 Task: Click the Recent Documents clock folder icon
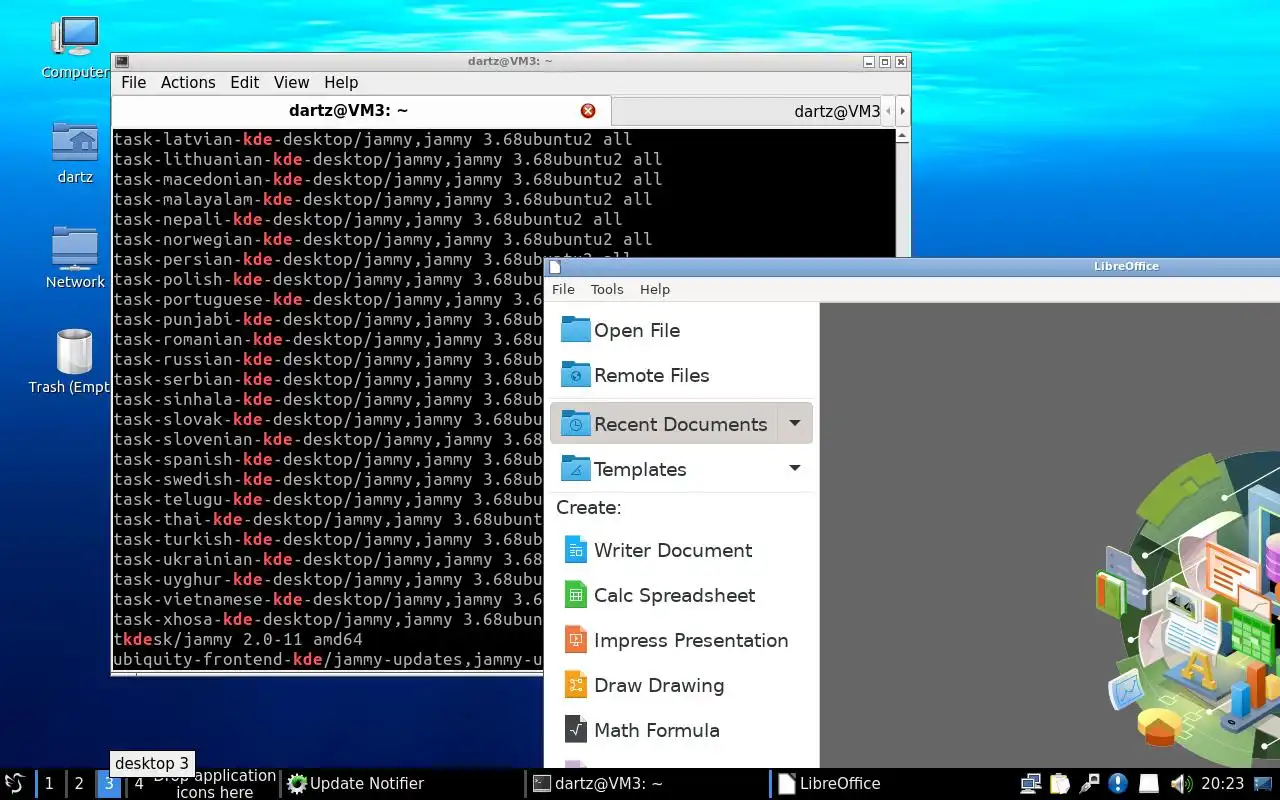(576, 424)
